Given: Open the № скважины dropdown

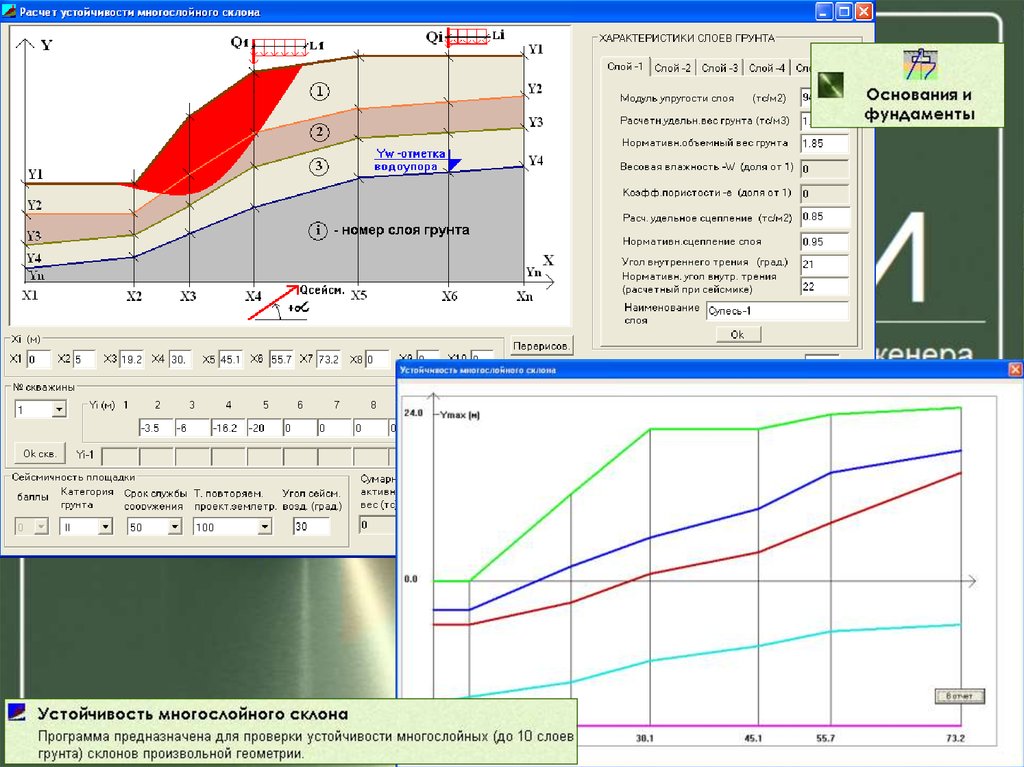Looking at the screenshot, I should (58, 409).
